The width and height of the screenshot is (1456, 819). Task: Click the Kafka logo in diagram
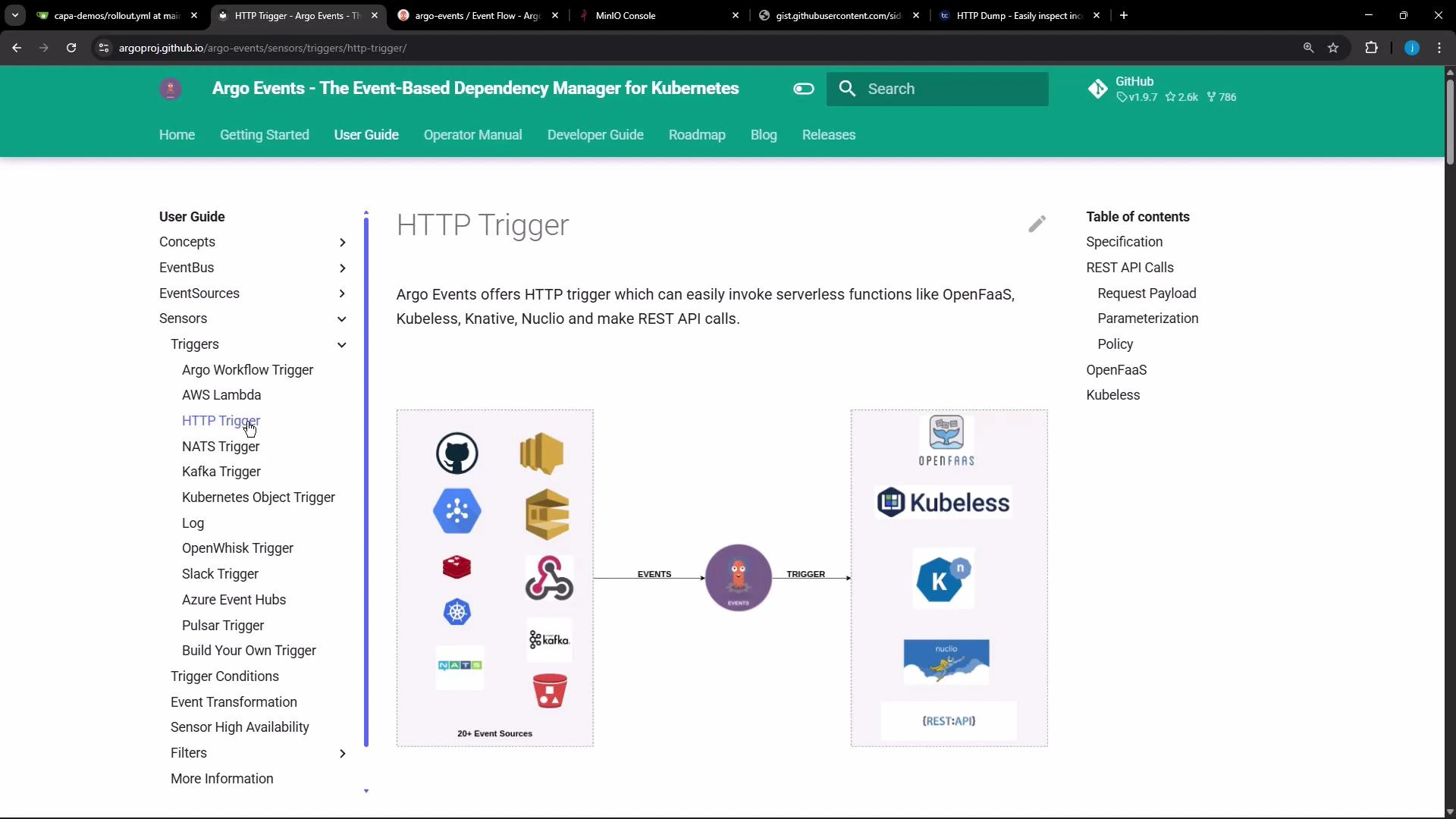tap(549, 639)
